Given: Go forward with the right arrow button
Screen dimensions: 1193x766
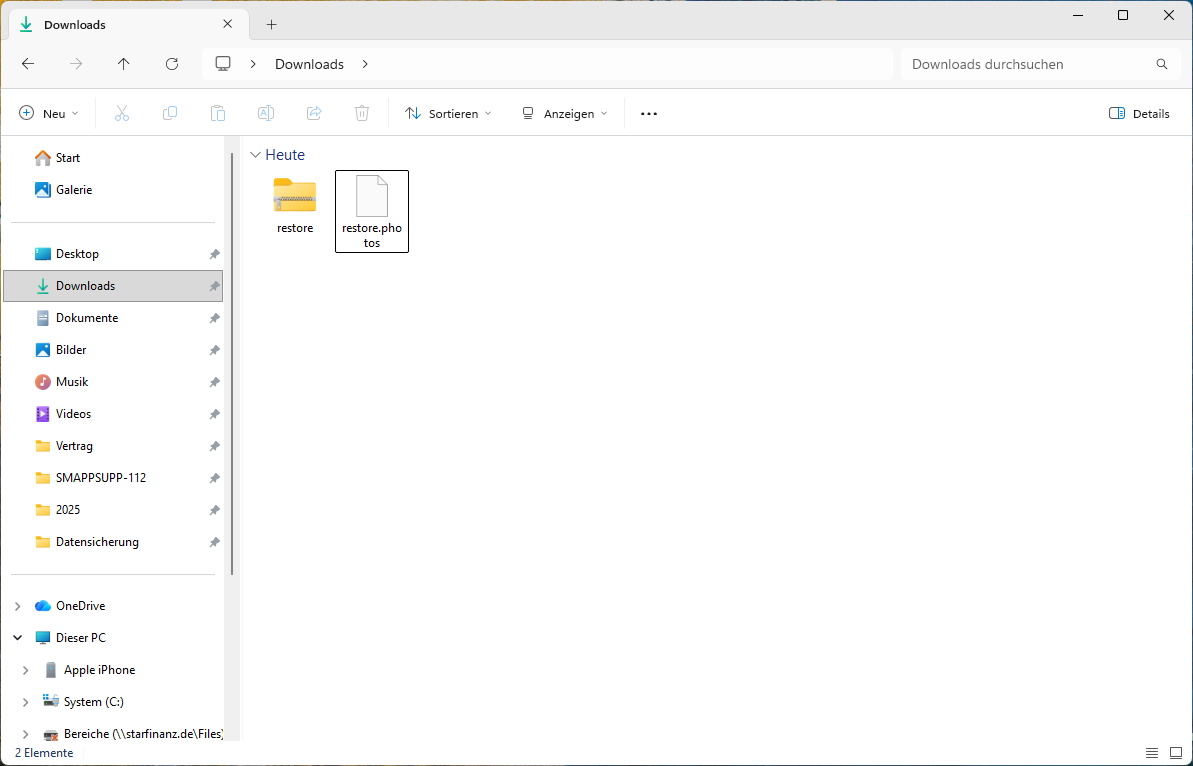Looking at the screenshot, I should coord(76,64).
